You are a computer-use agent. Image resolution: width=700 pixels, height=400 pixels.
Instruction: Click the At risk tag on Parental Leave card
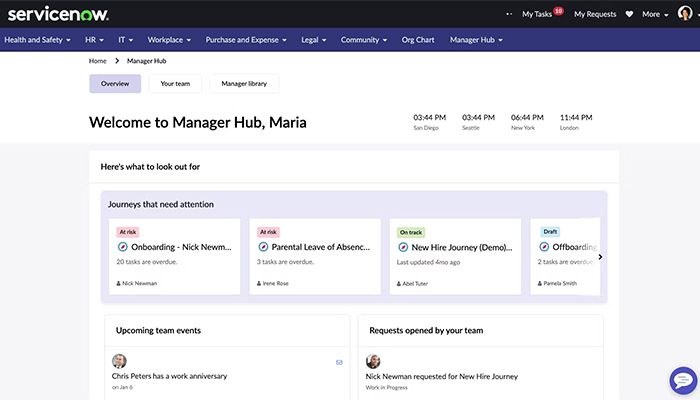click(x=268, y=232)
